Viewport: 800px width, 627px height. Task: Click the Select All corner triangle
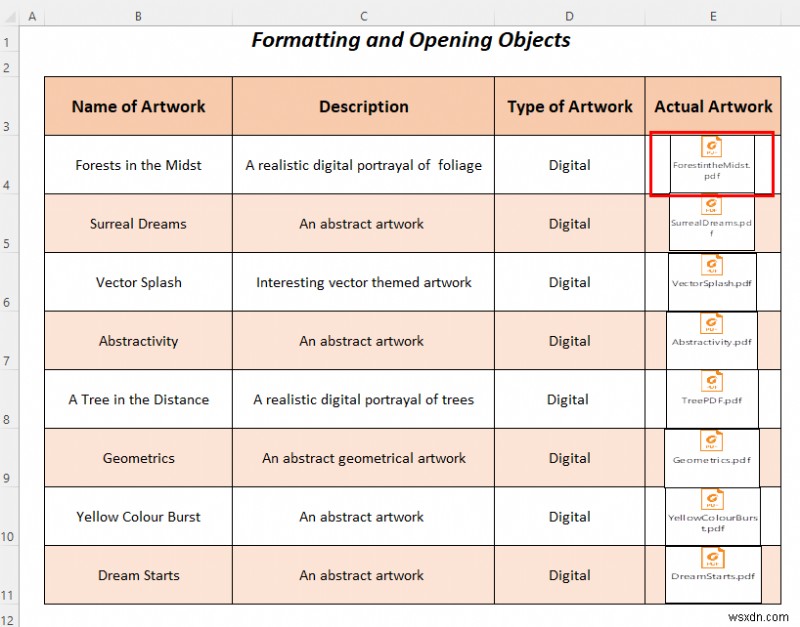(x=10, y=16)
